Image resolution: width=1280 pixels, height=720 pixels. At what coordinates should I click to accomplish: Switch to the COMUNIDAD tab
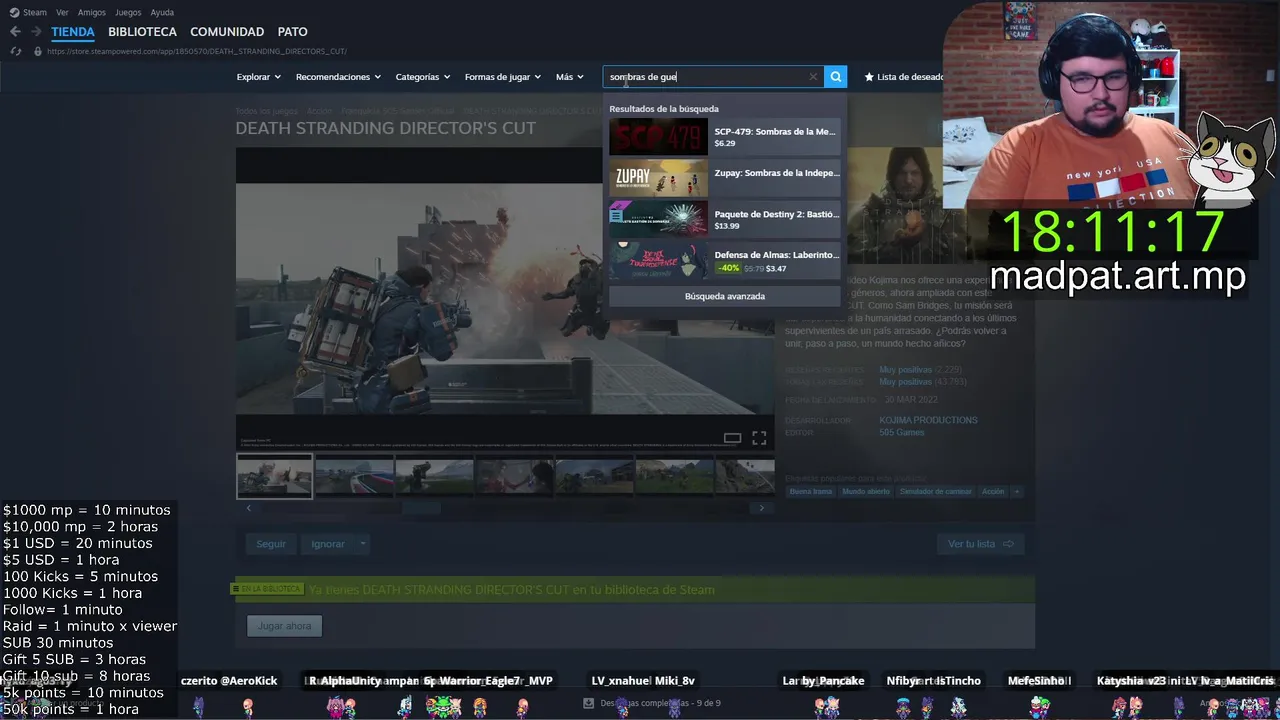coord(227,32)
